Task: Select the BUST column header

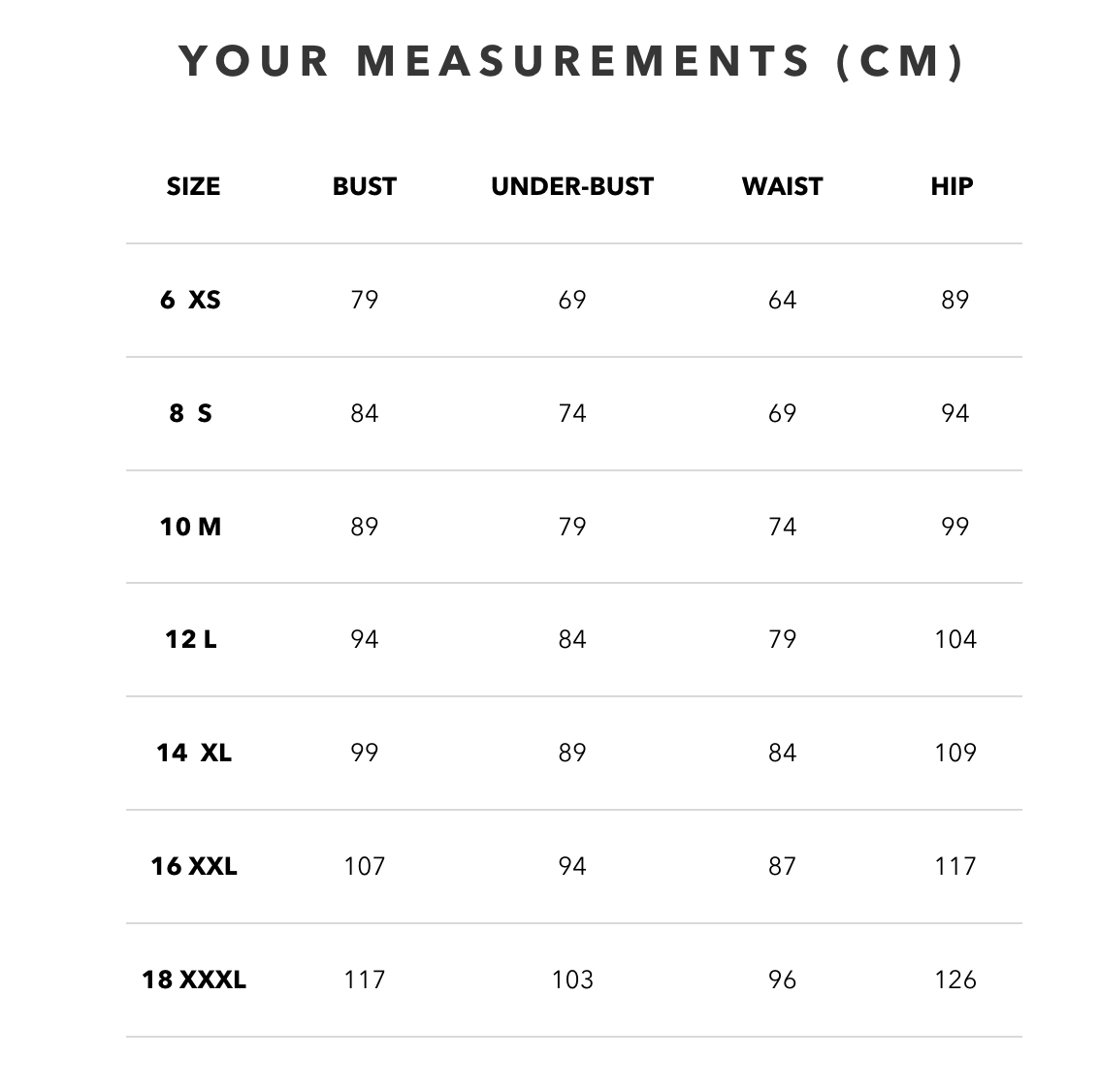Action: tap(365, 186)
